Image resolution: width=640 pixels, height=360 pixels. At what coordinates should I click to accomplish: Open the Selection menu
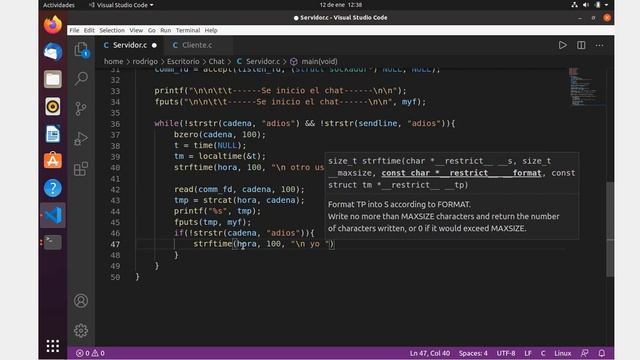112,30
